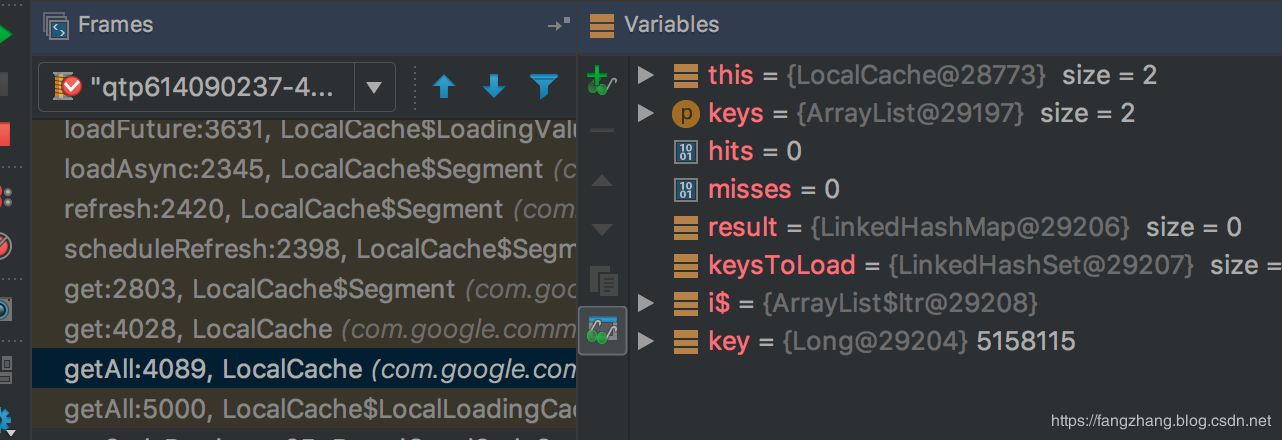The width and height of the screenshot is (1282, 440).
Task: Click the red Stop button
Action: [5, 134]
